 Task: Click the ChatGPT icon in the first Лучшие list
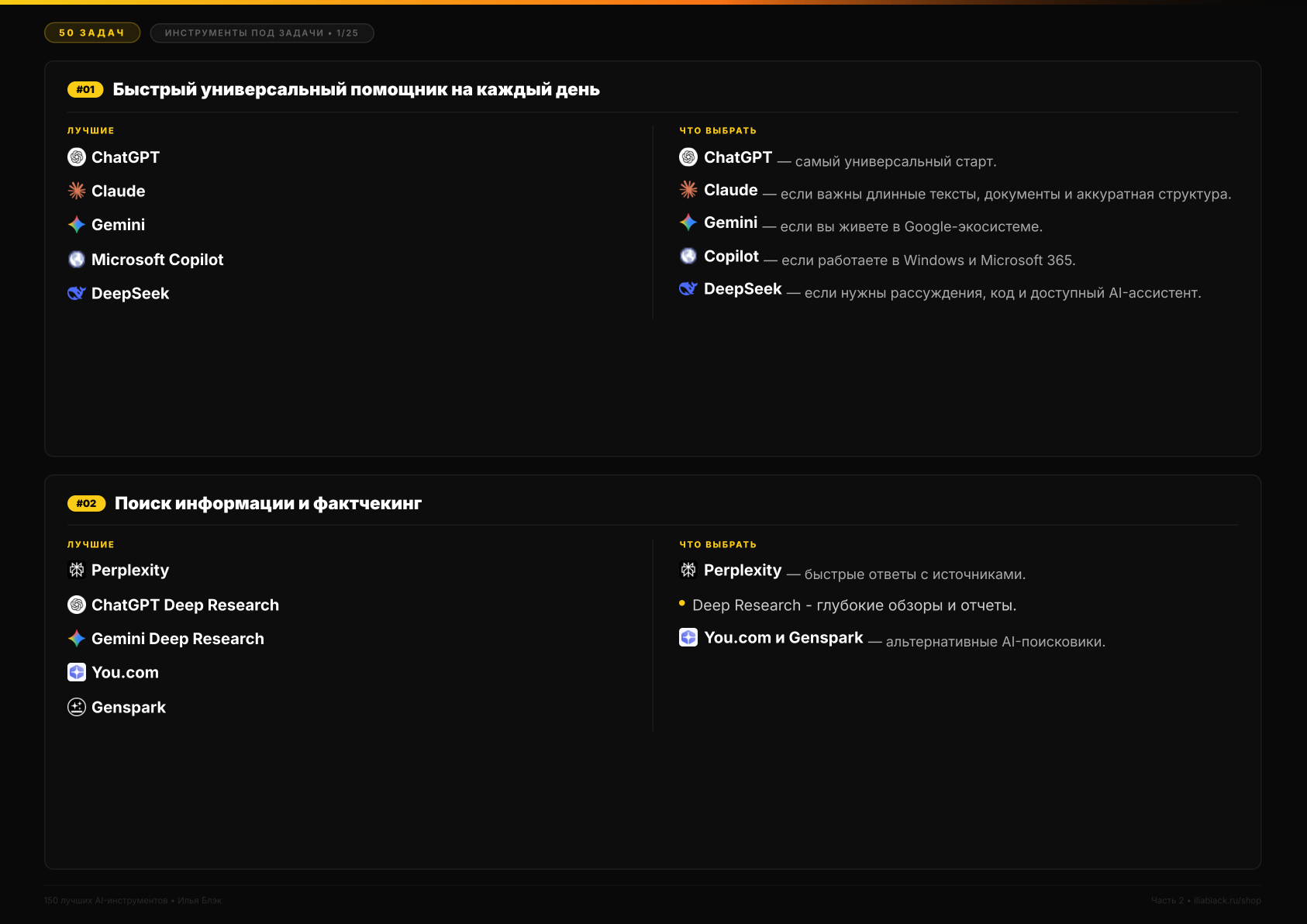click(77, 157)
